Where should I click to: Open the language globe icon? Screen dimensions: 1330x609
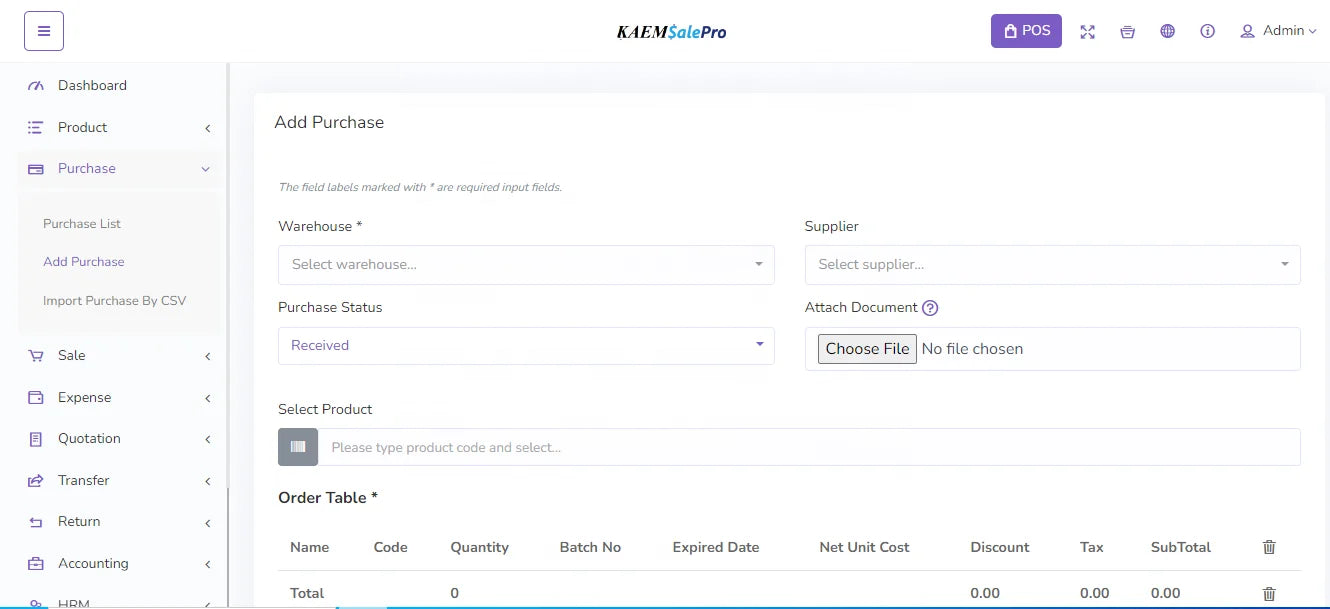tap(1168, 31)
